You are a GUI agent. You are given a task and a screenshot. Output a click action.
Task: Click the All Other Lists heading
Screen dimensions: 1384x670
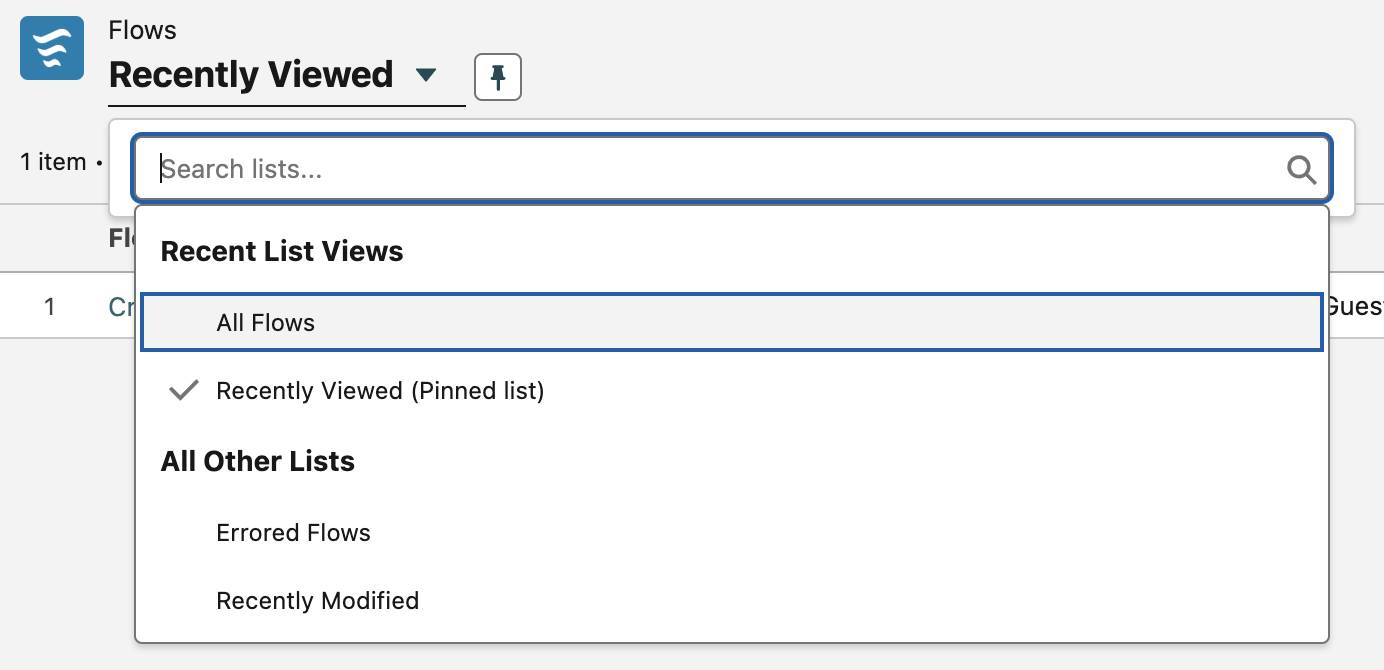pos(258,461)
